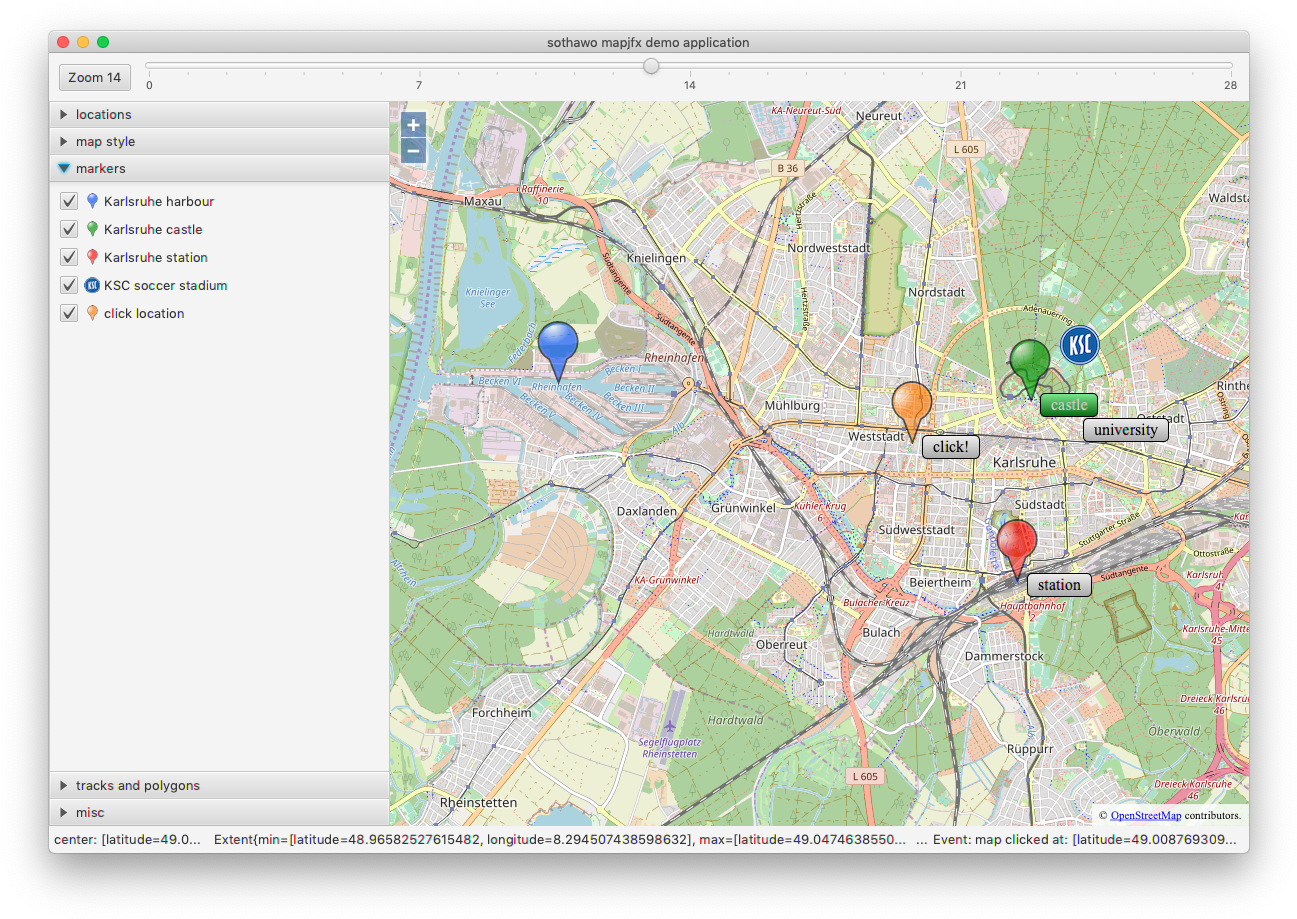Click the blue harbour marker on the map
This screenshot has height=919, width=1297.
558,350
